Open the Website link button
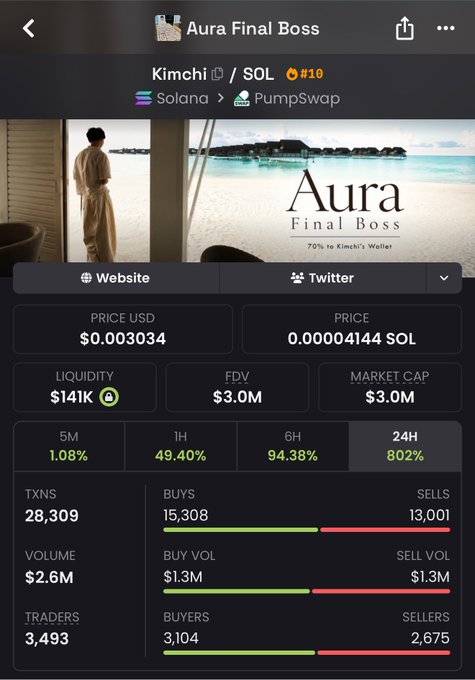 (x=116, y=278)
